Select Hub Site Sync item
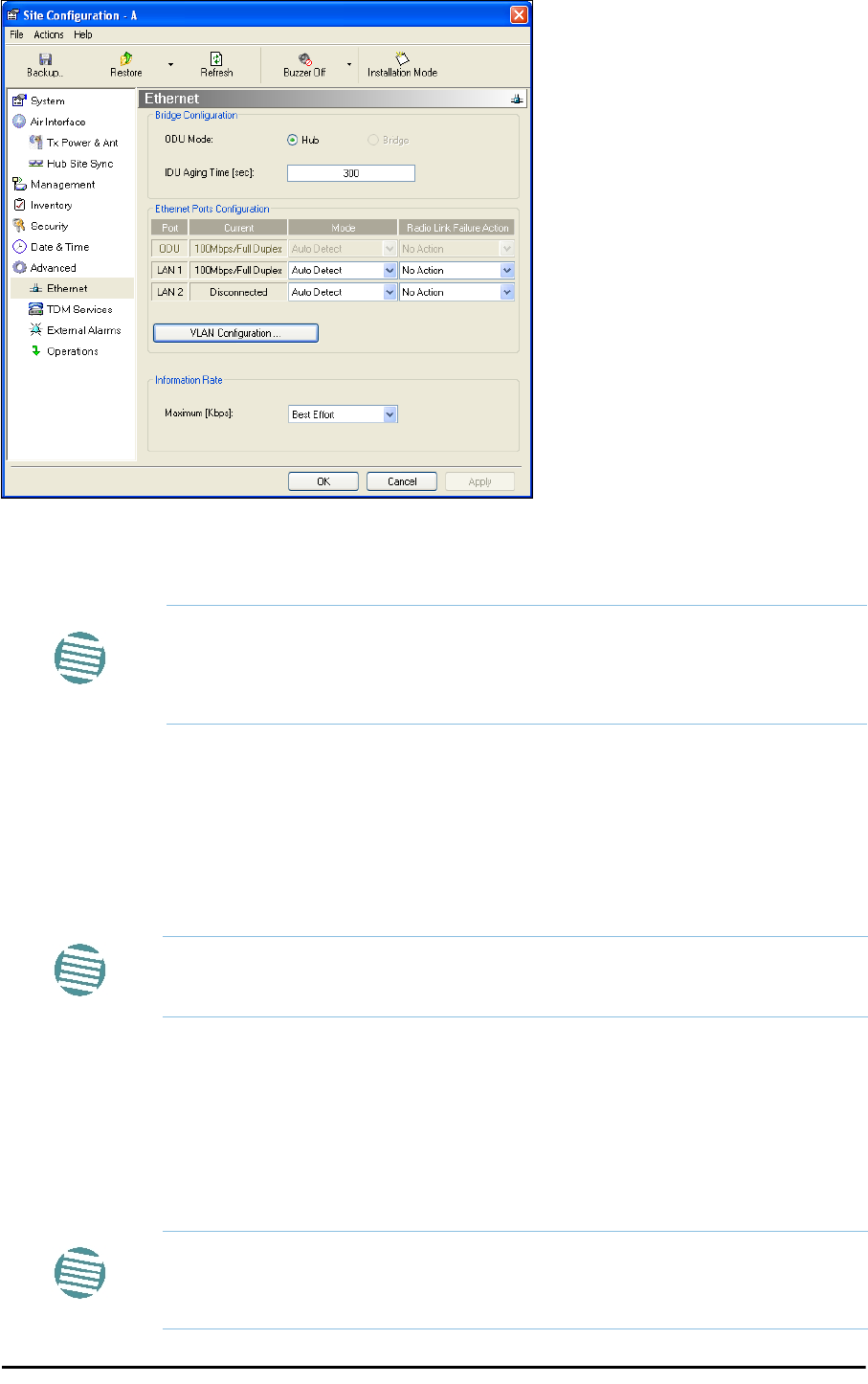This screenshot has height=1384, width=868. coord(79,164)
